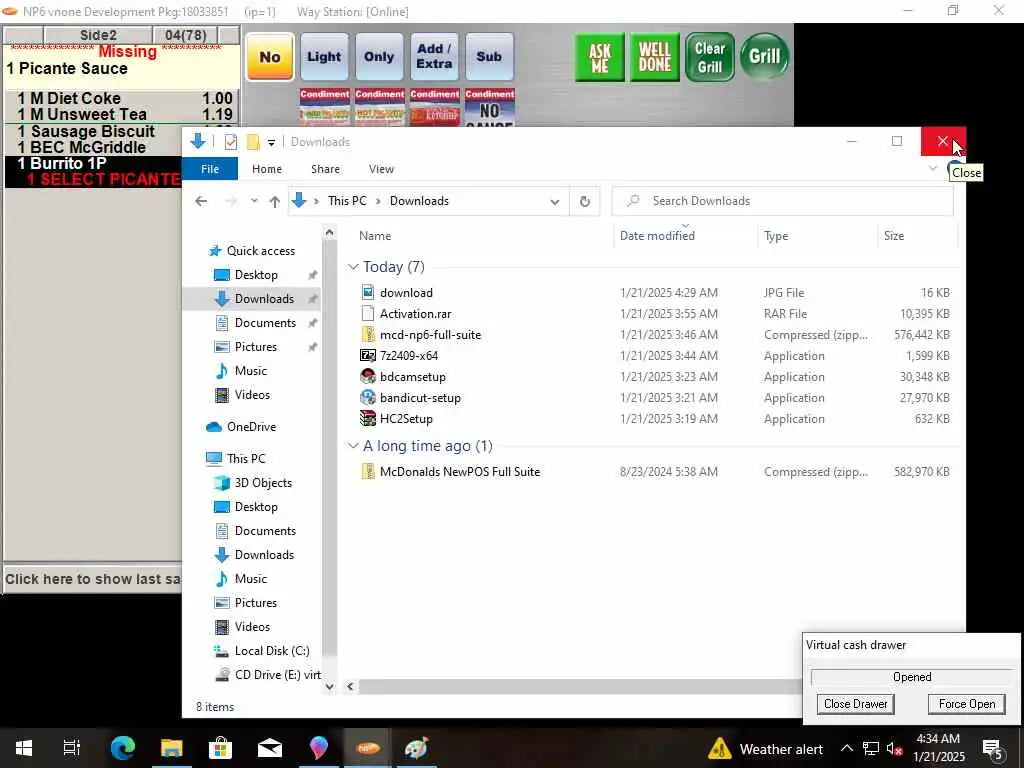This screenshot has width=1024, height=768.
Task: Tap the round Grill button
Action: point(764,57)
